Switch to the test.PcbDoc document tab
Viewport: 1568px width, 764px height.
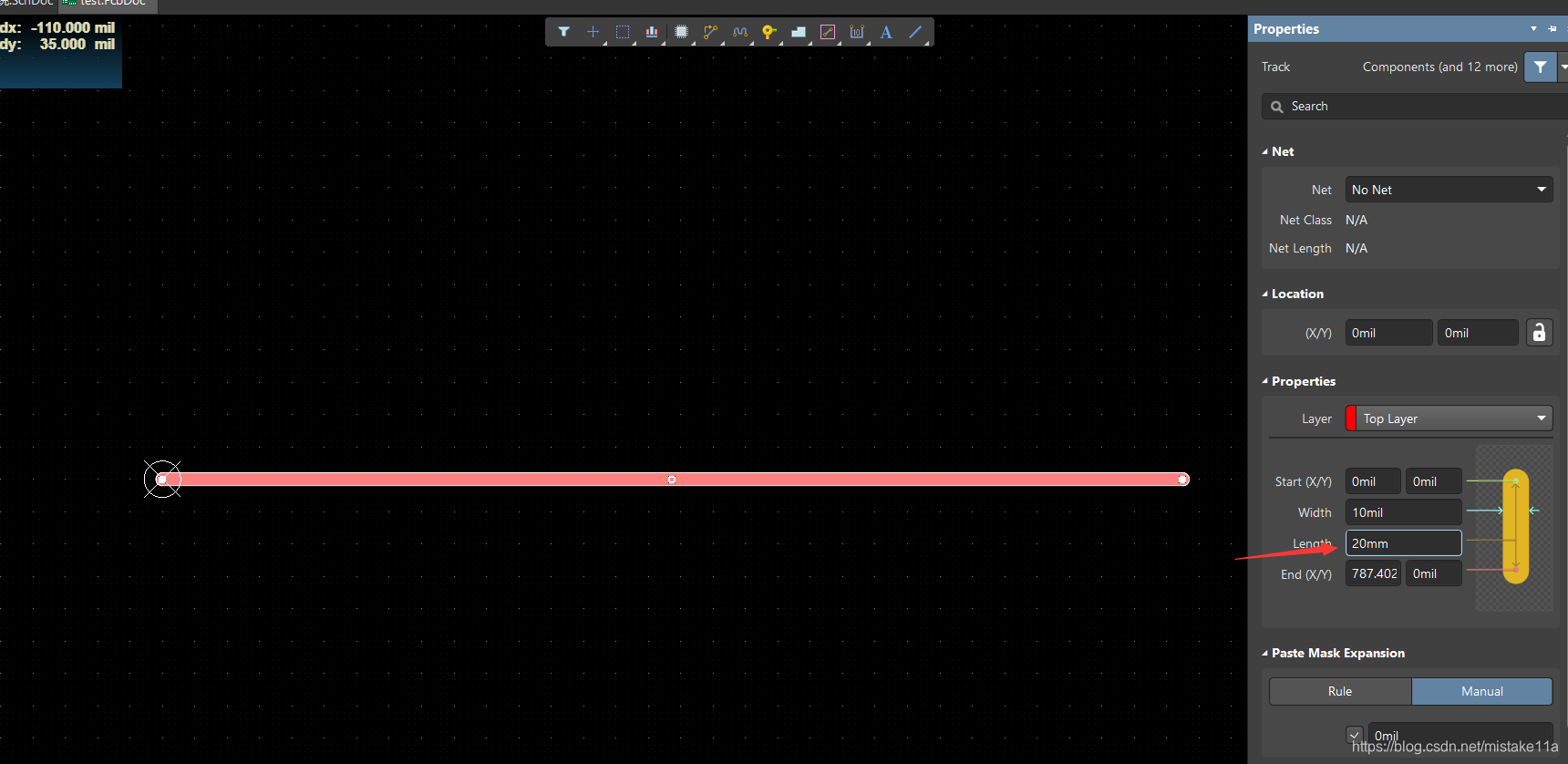point(108,4)
